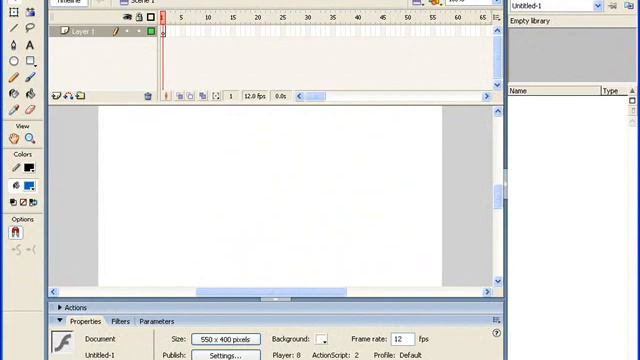Toggle Onion Skin button

(x=179, y=96)
